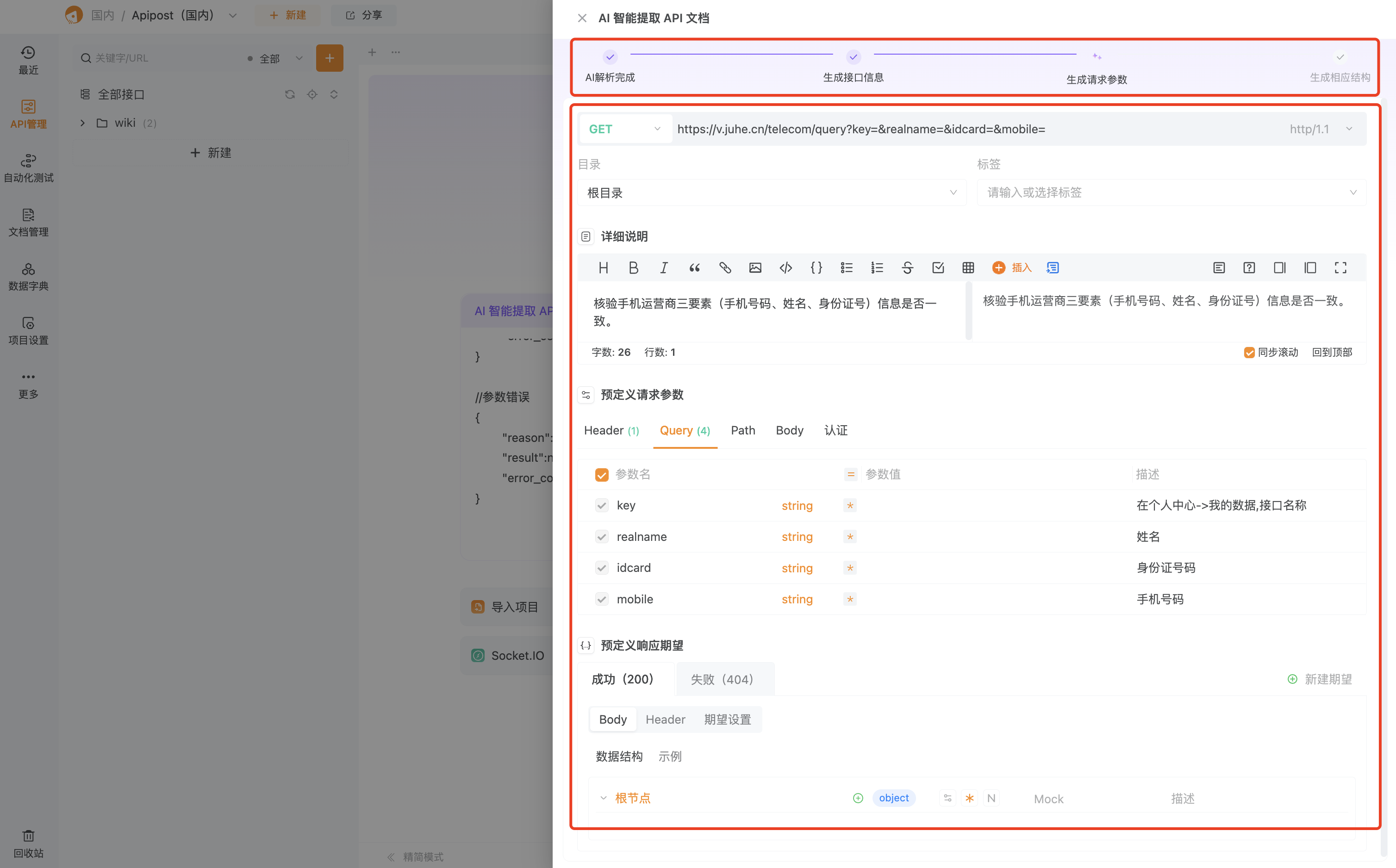Apply strikethrough formatting in the editor
Screen dimensions: 1396x868
tap(907, 267)
